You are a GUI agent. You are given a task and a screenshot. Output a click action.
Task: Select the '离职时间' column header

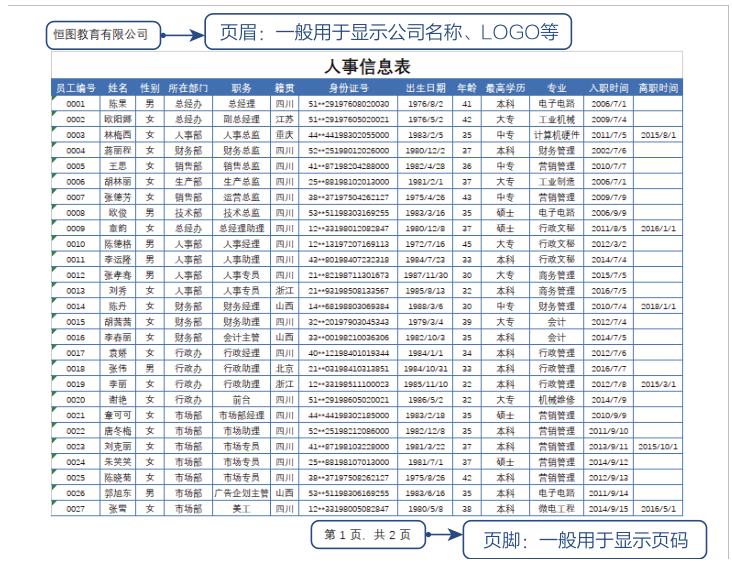[658, 88]
